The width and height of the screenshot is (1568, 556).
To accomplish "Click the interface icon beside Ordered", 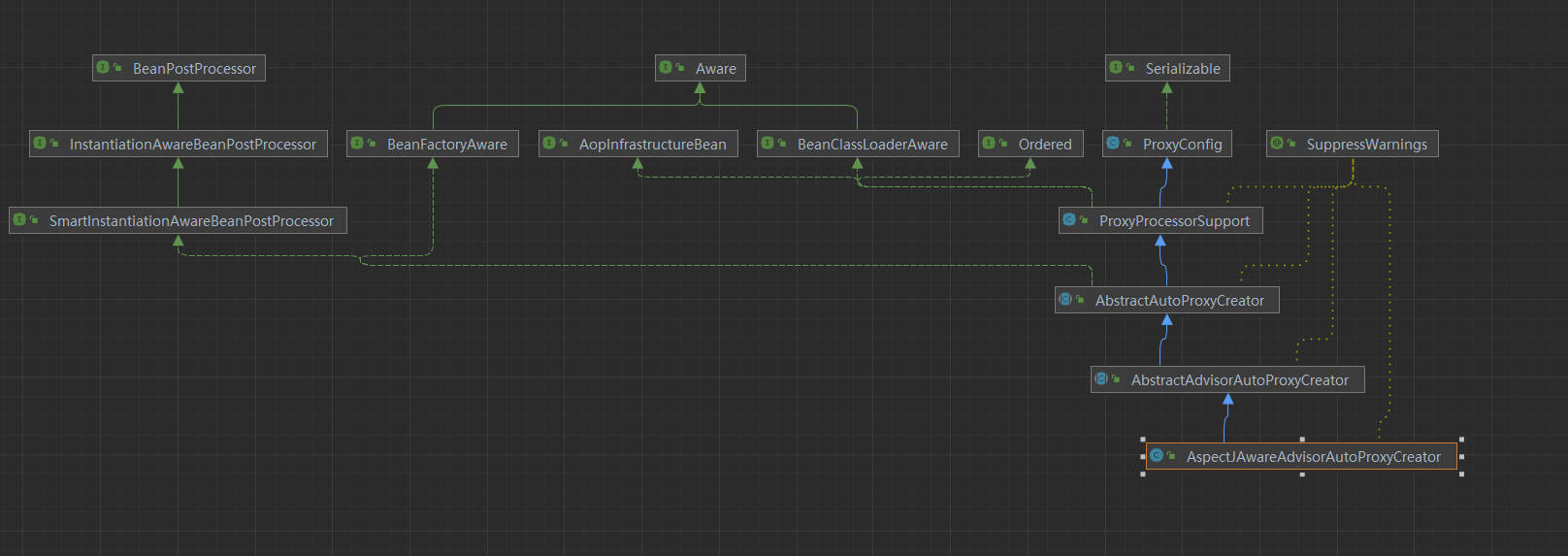I will coord(989,144).
